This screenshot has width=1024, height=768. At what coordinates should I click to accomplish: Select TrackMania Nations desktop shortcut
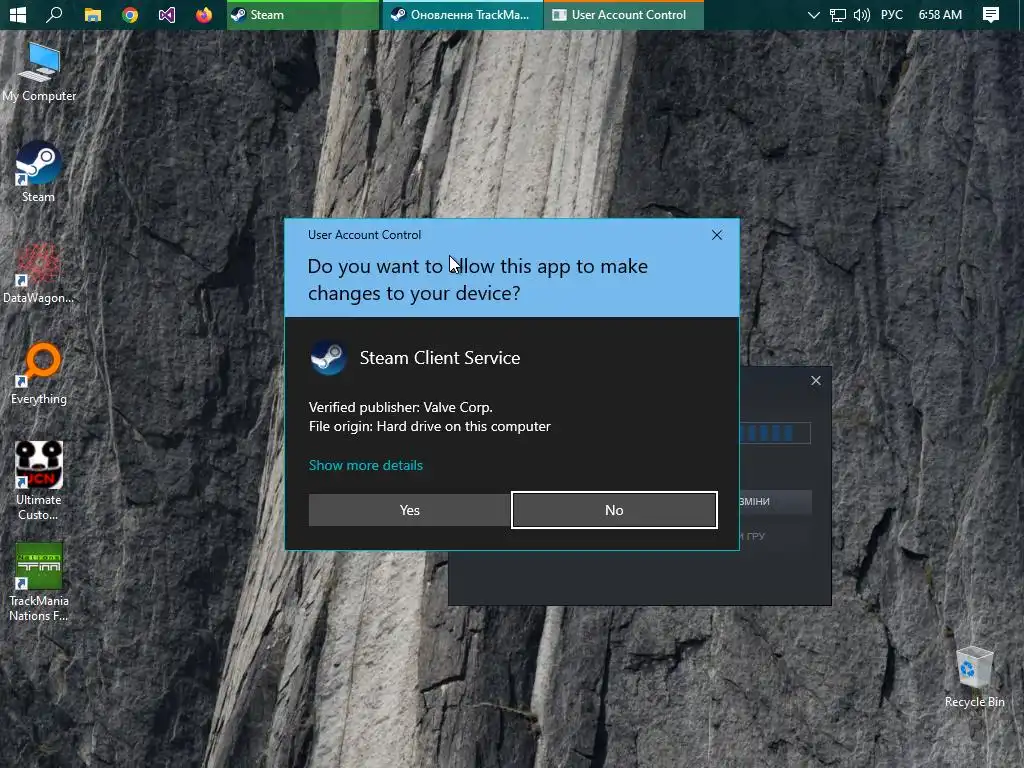point(39,582)
